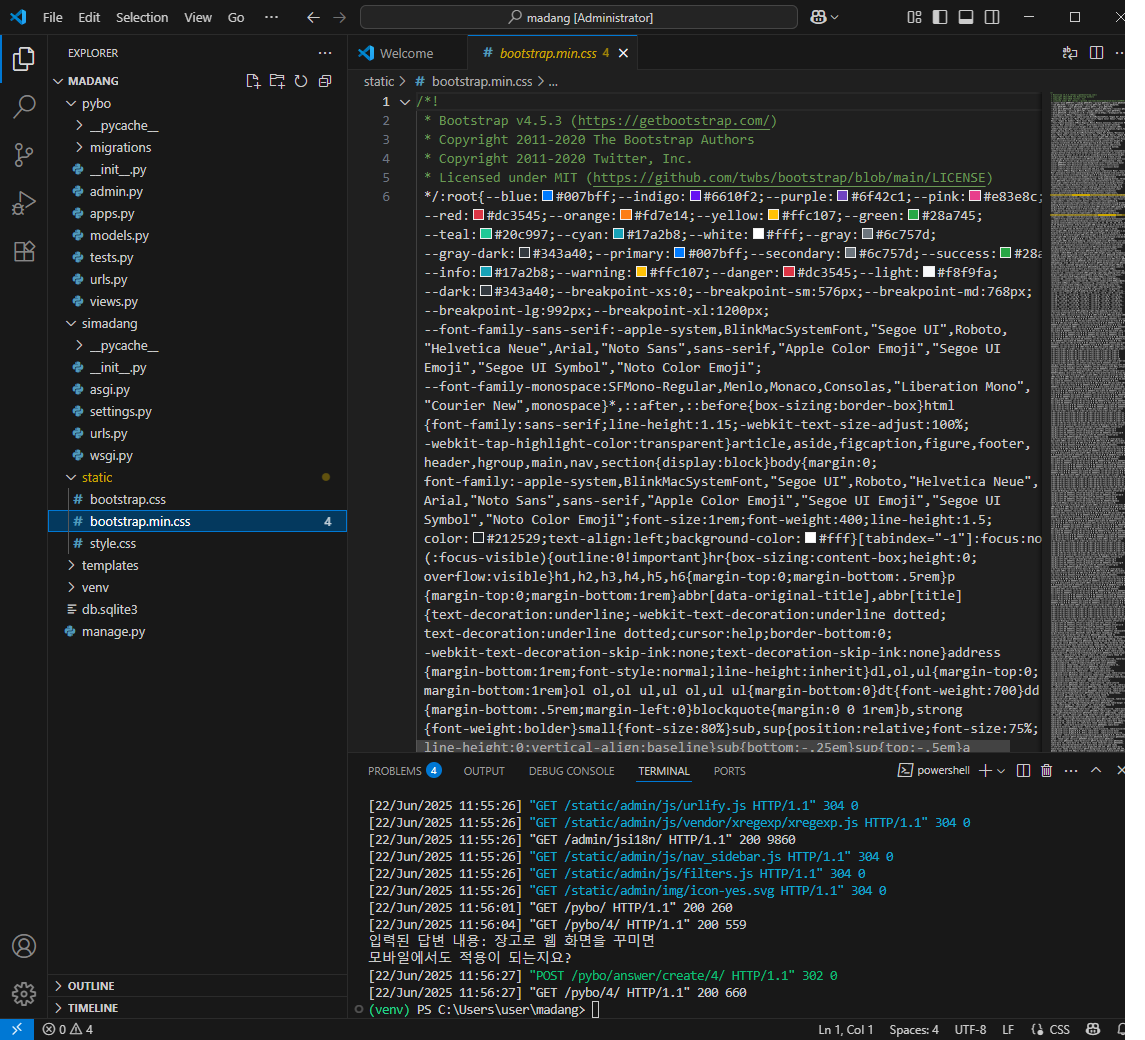Viewport: 1145px width, 1040px height.
Task: Open GitHub LICENSE link in code
Action: point(789,177)
